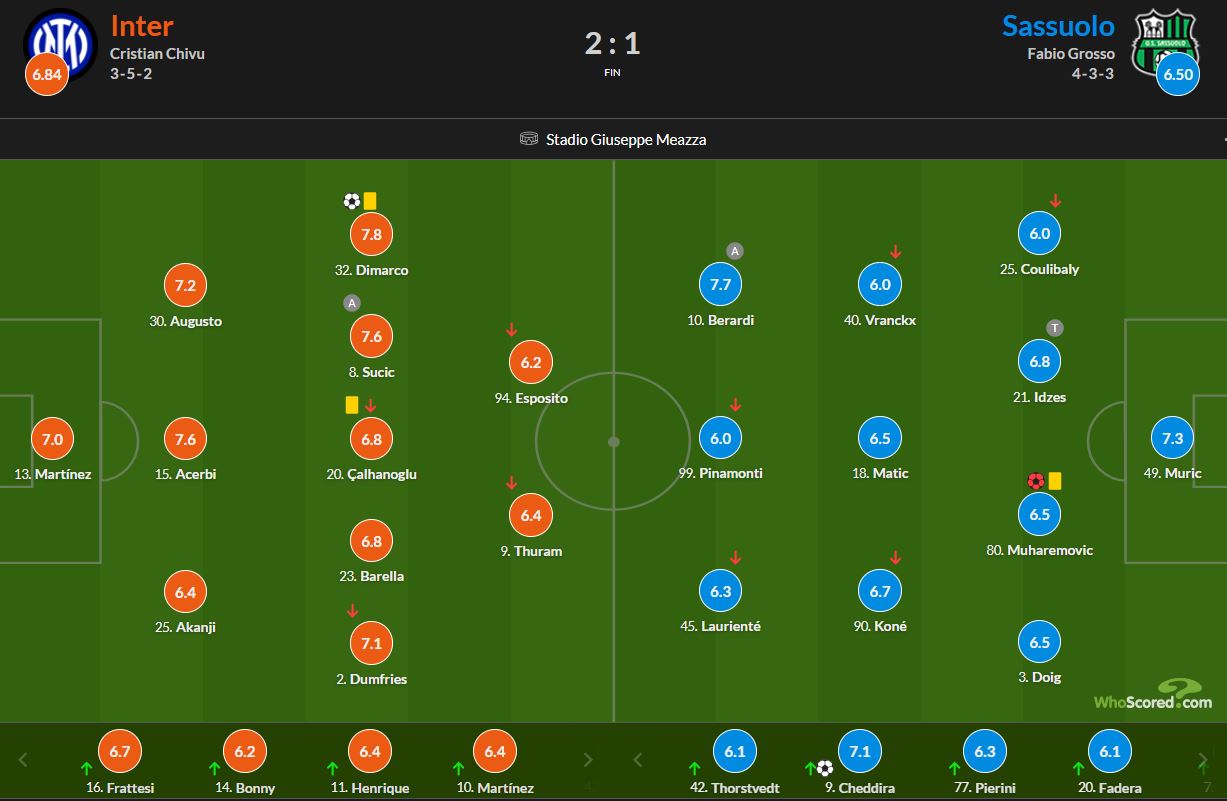Select substitute Cheddira's 7.1 rating circle
Image resolution: width=1227 pixels, height=801 pixels.
point(859,752)
